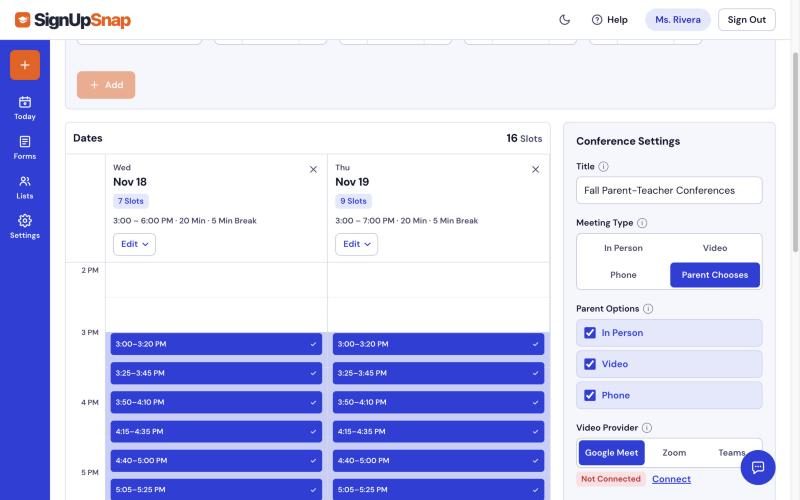Expand the Edit dropdown for Nov 18
Image resolution: width=800 pixels, height=500 pixels.
pyautogui.click(x=134, y=244)
